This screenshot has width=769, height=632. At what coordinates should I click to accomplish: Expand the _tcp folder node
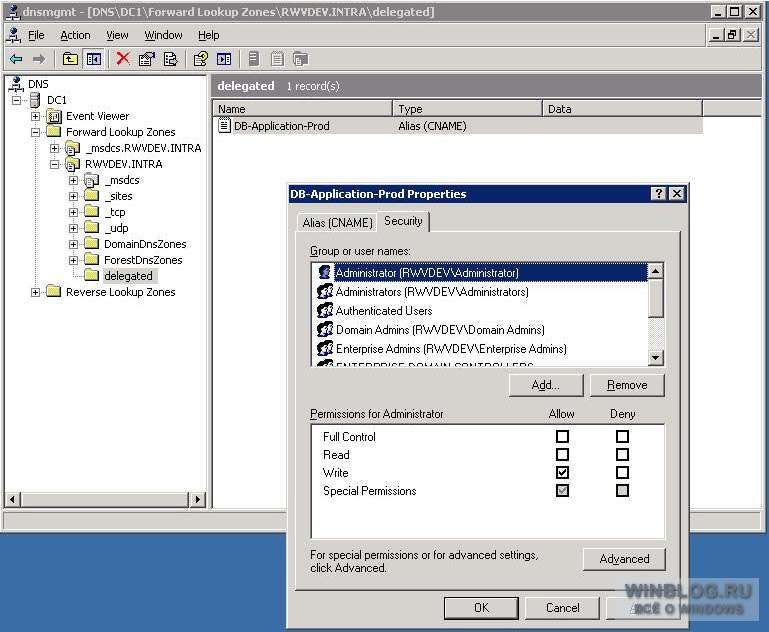tap(73, 212)
